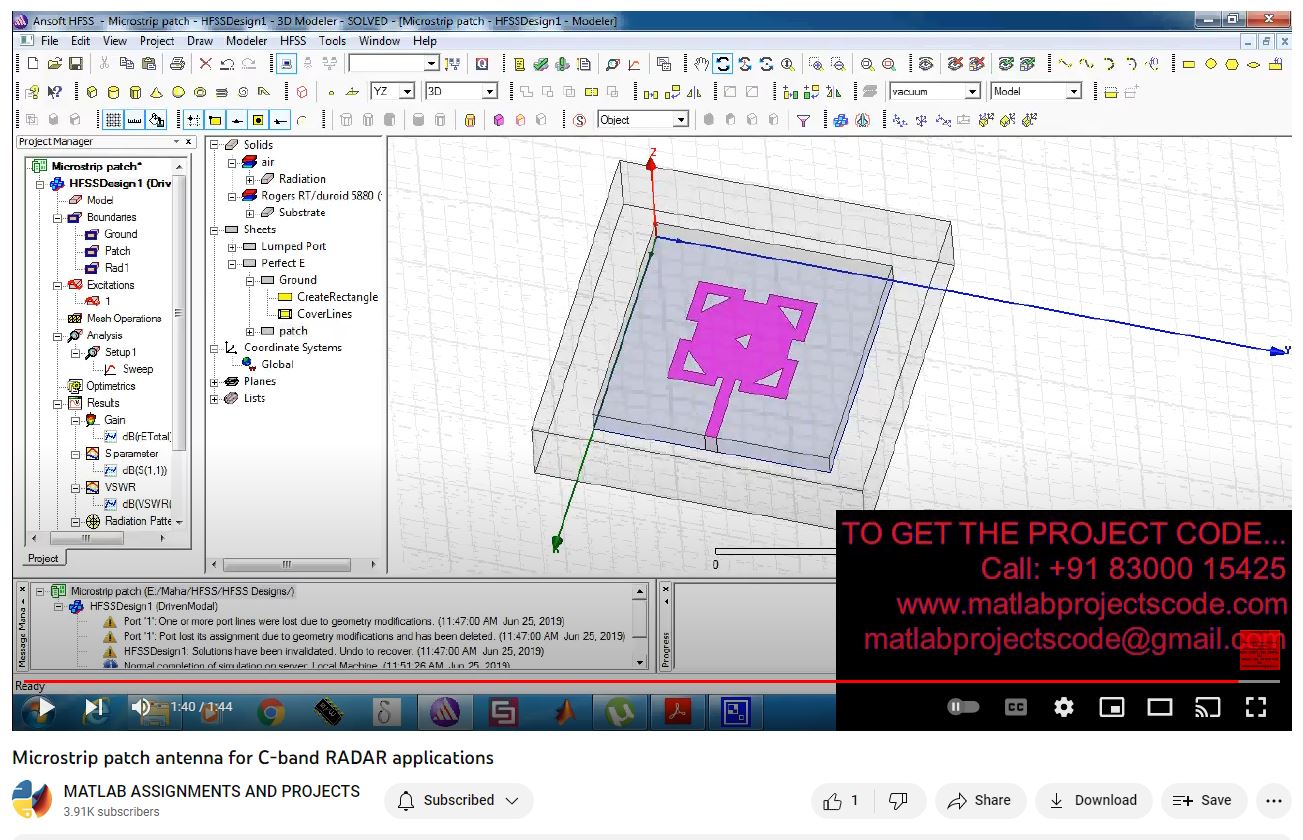The image size is (1303, 840).
Task: Open the HFSS menu
Action: pyautogui.click(x=293, y=41)
